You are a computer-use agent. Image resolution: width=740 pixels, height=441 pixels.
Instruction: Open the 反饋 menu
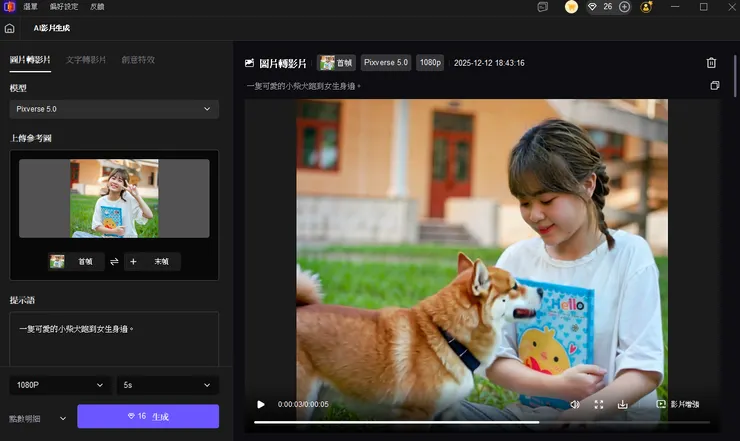(x=97, y=7)
